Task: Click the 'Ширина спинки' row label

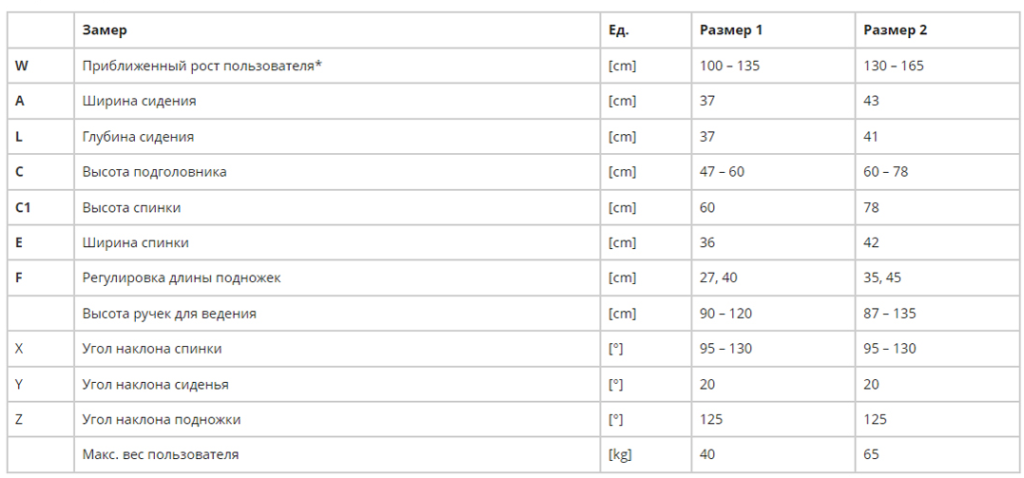Action: pyautogui.click(x=135, y=242)
